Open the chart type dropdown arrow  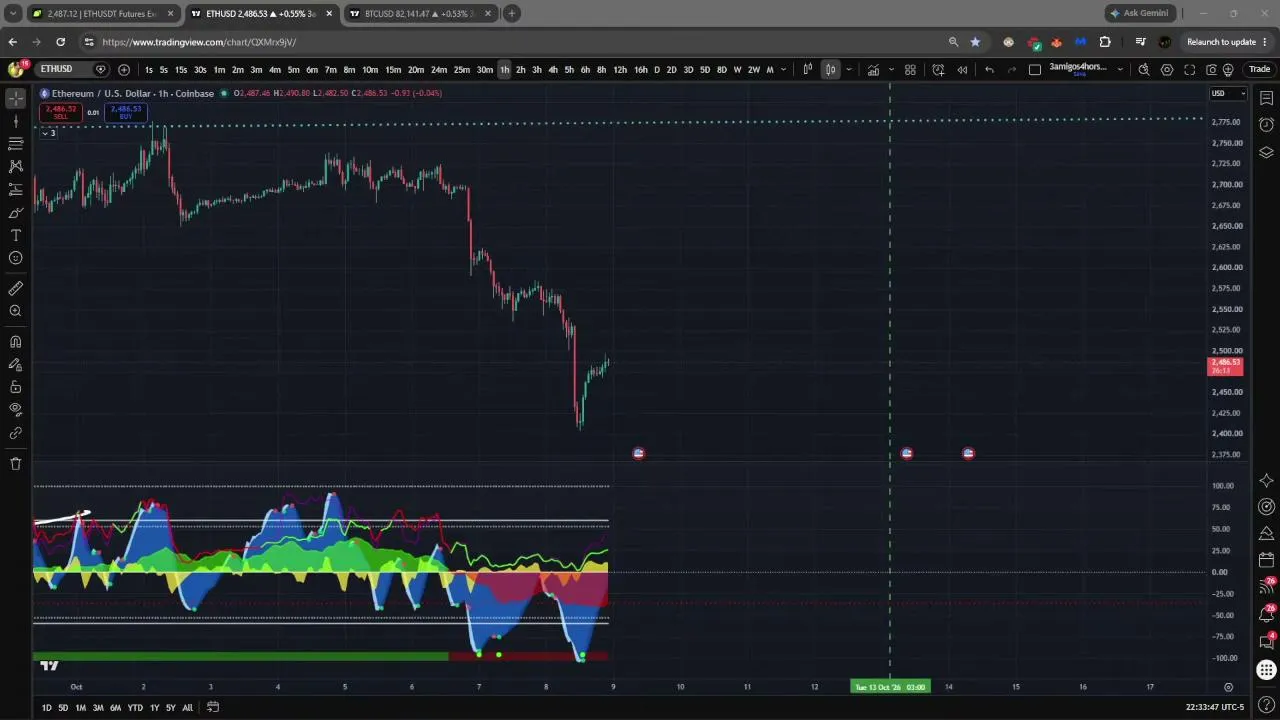click(849, 70)
